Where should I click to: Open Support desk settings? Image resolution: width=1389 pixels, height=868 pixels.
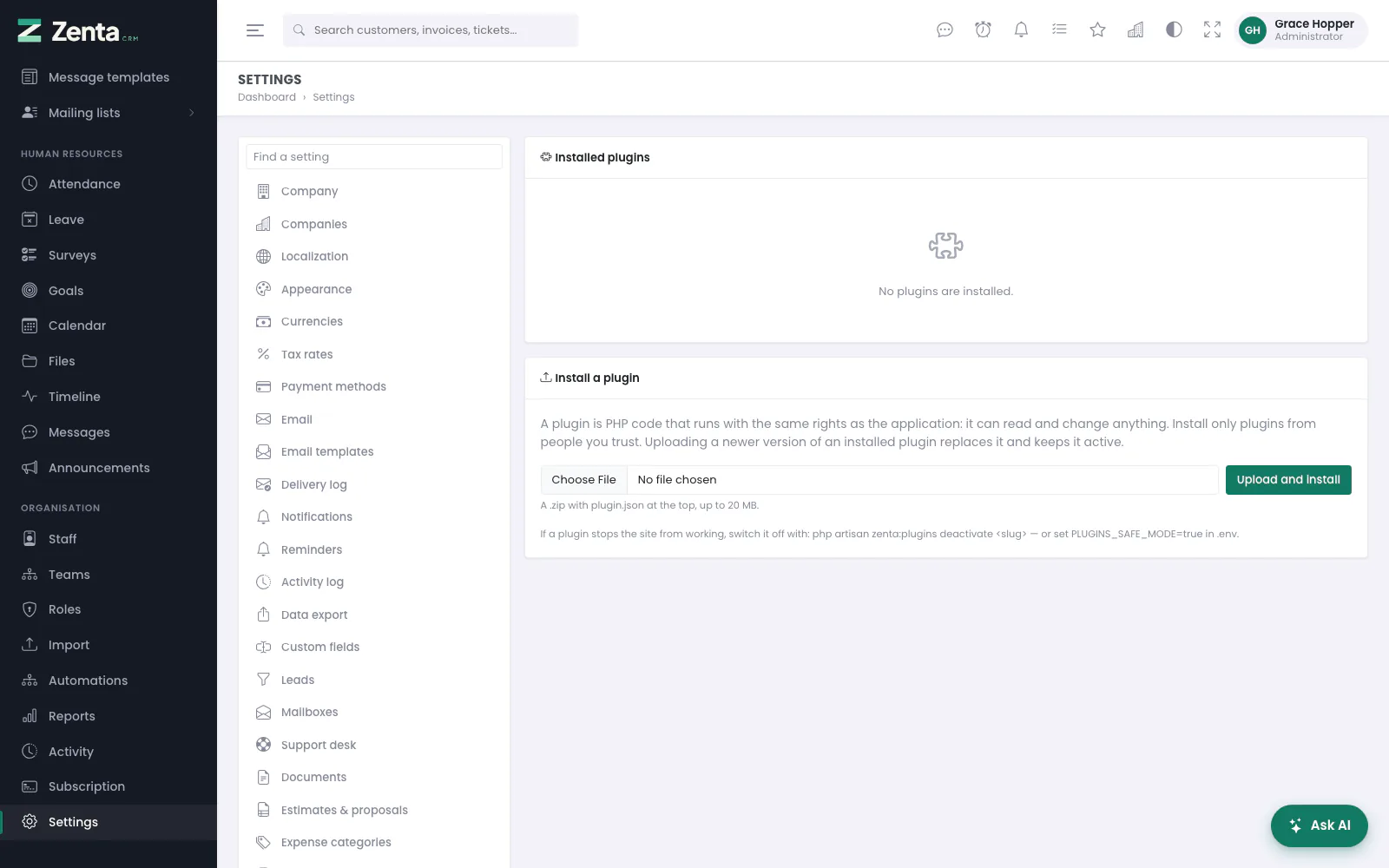(x=374, y=745)
